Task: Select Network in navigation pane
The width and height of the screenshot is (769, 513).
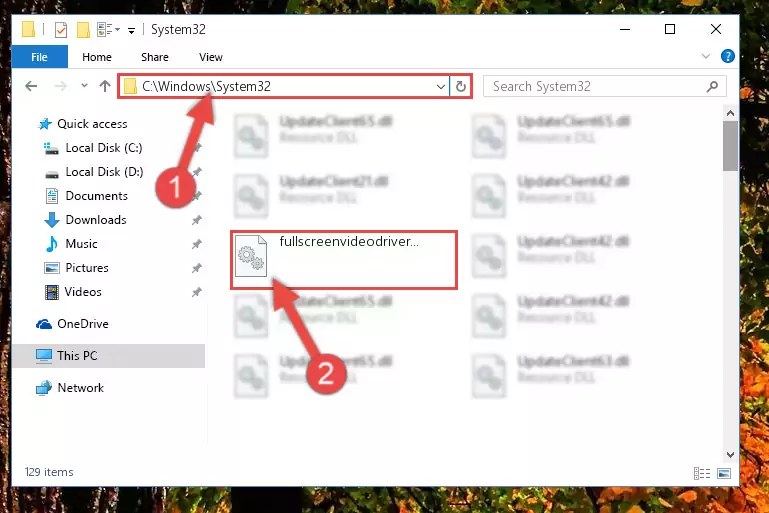Action: (80, 388)
